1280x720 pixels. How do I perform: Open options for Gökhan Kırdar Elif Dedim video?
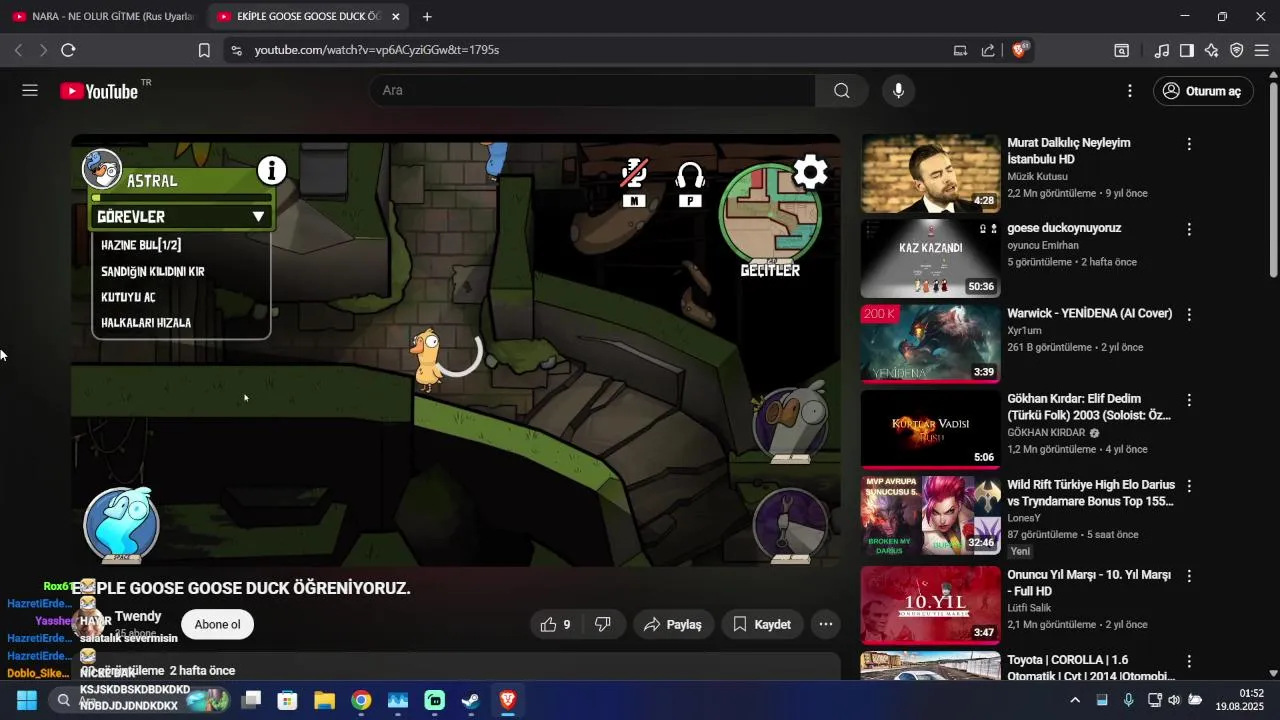click(x=1189, y=400)
